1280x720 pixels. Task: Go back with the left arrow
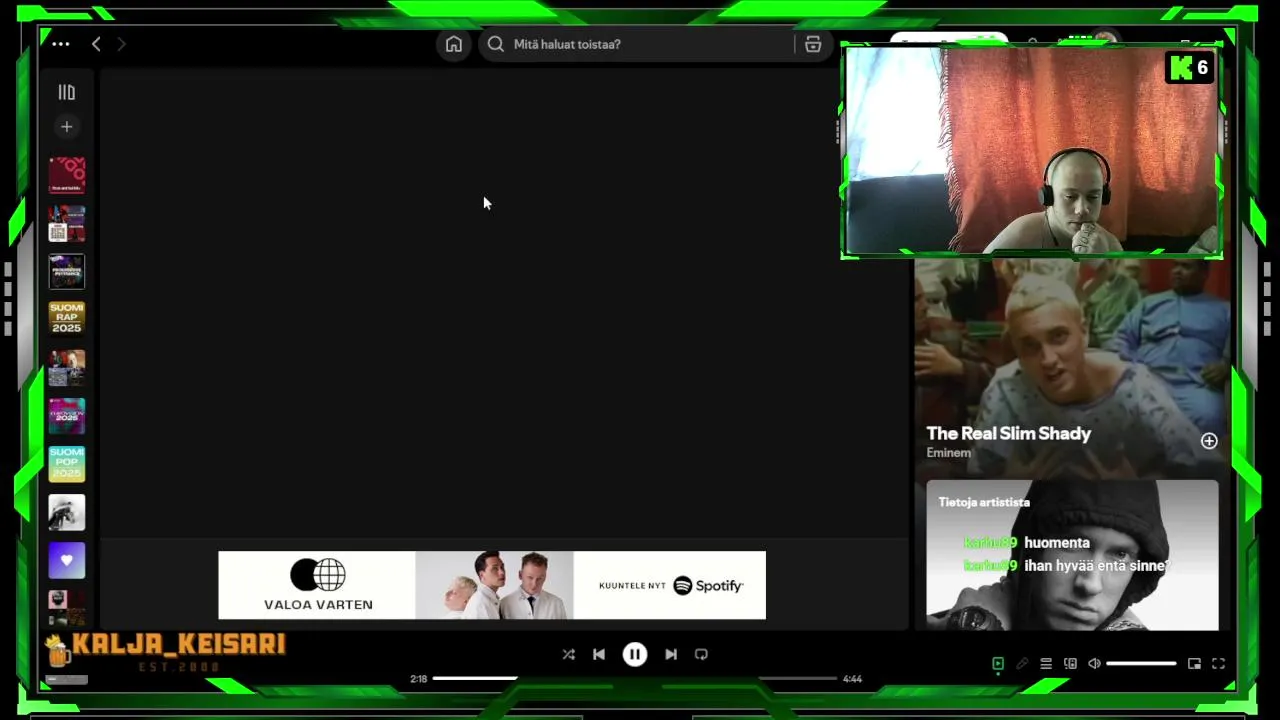coord(96,44)
